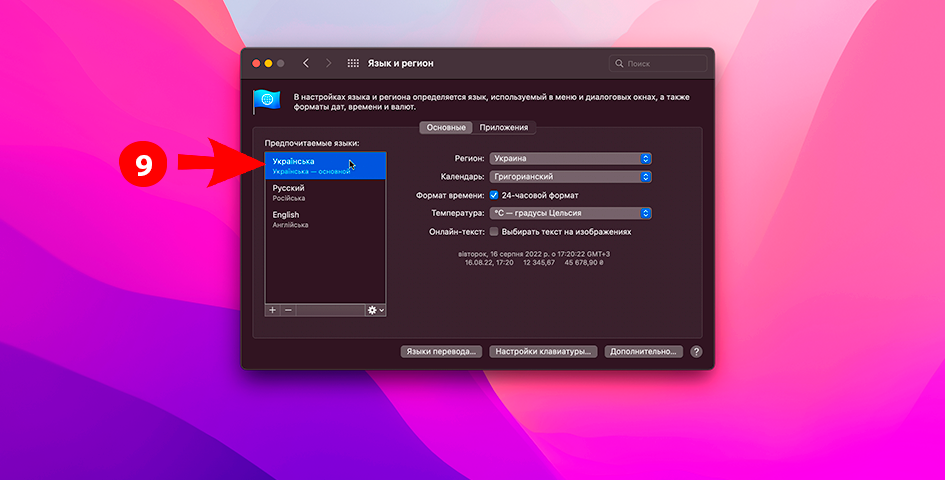Switch to the Приложения tab
This screenshot has width=945, height=480.
click(504, 128)
